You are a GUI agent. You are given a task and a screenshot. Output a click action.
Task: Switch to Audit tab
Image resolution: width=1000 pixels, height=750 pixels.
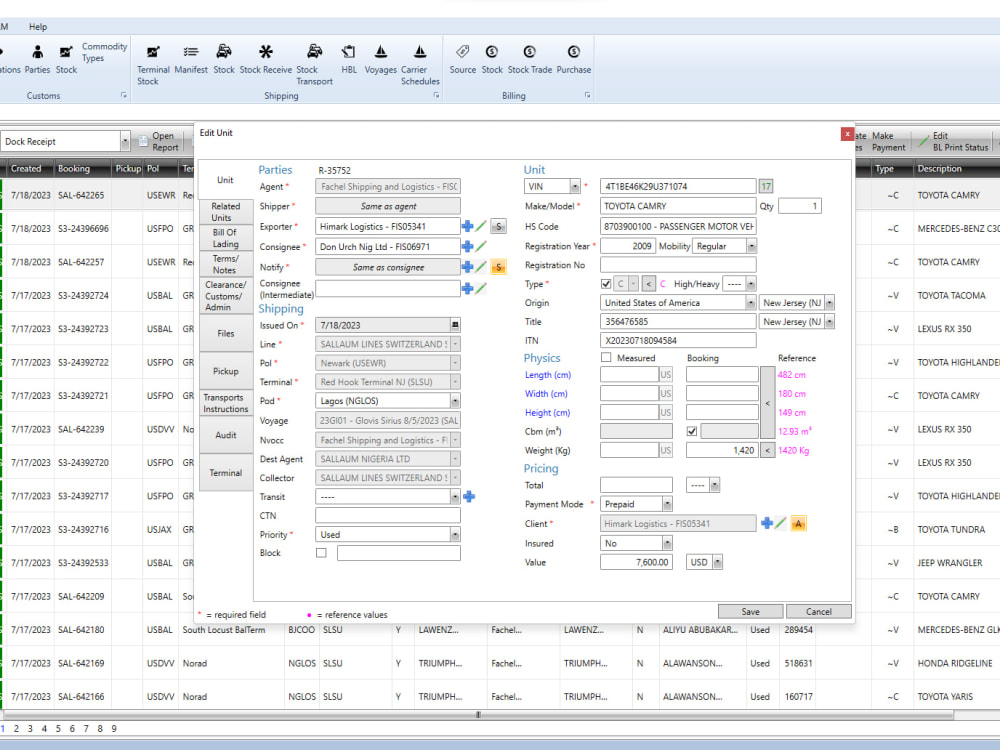pos(226,435)
